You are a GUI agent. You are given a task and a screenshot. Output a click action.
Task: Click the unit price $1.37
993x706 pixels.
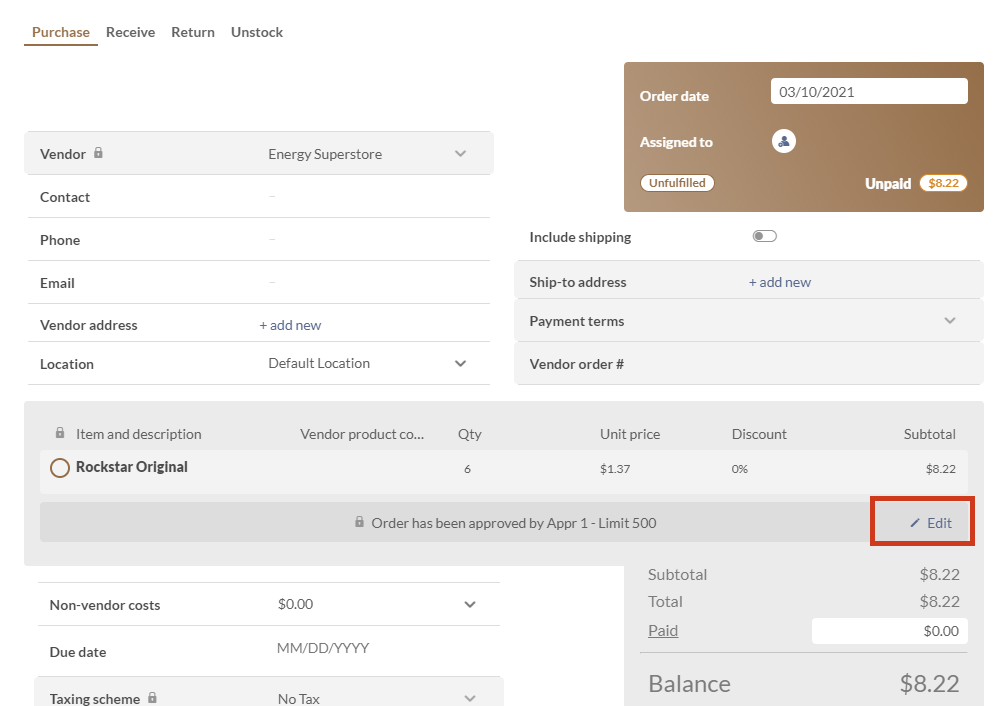click(615, 469)
